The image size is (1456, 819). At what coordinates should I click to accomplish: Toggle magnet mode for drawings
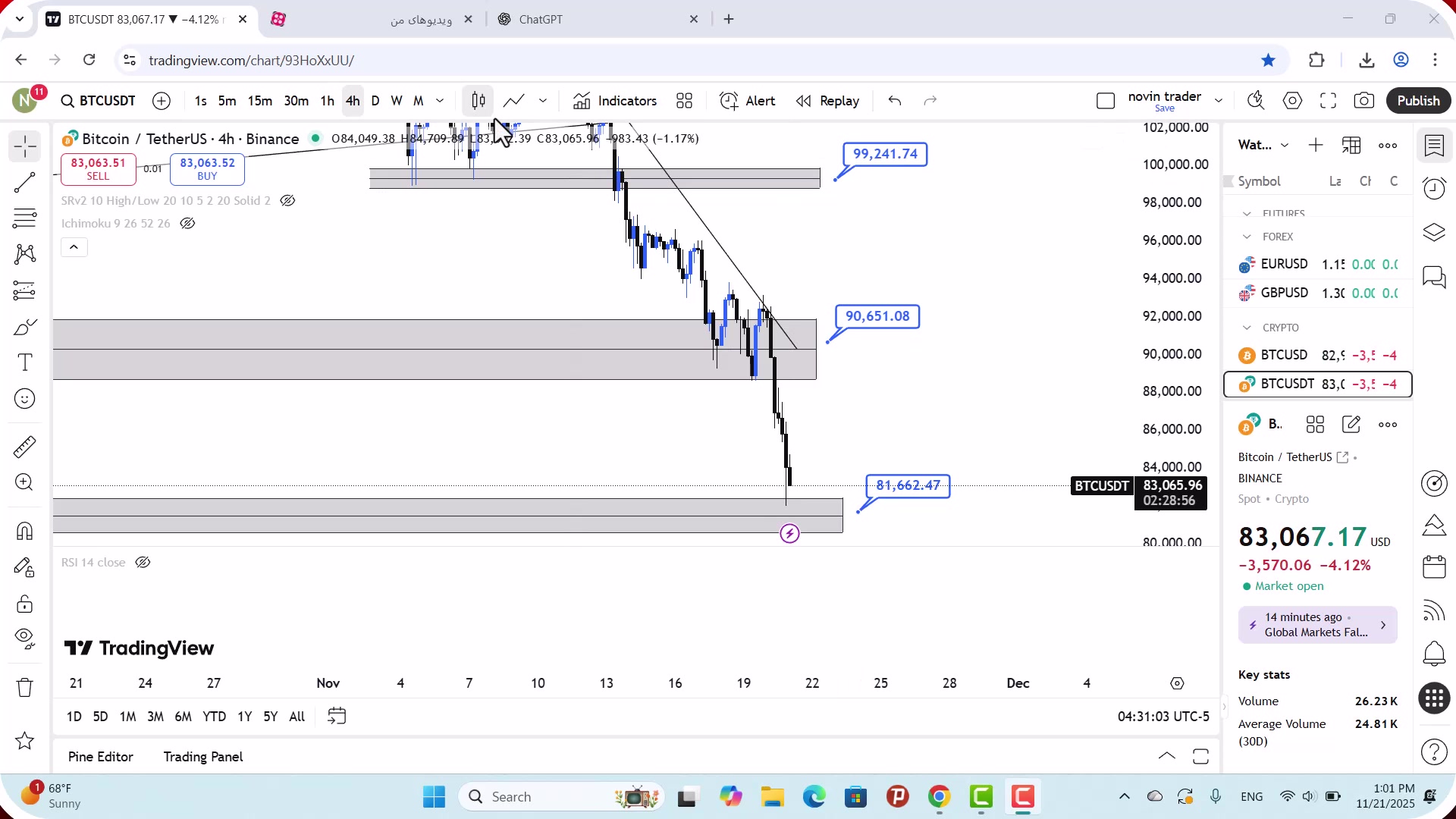[x=25, y=531]
